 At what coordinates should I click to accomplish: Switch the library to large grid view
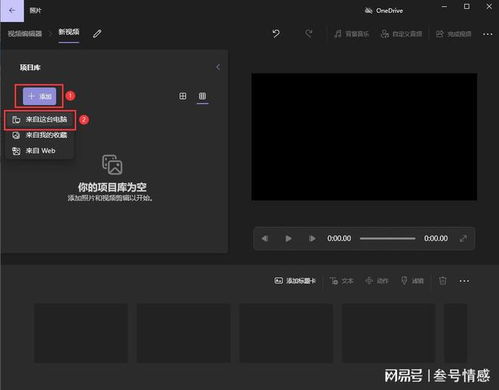pos(183,96)
